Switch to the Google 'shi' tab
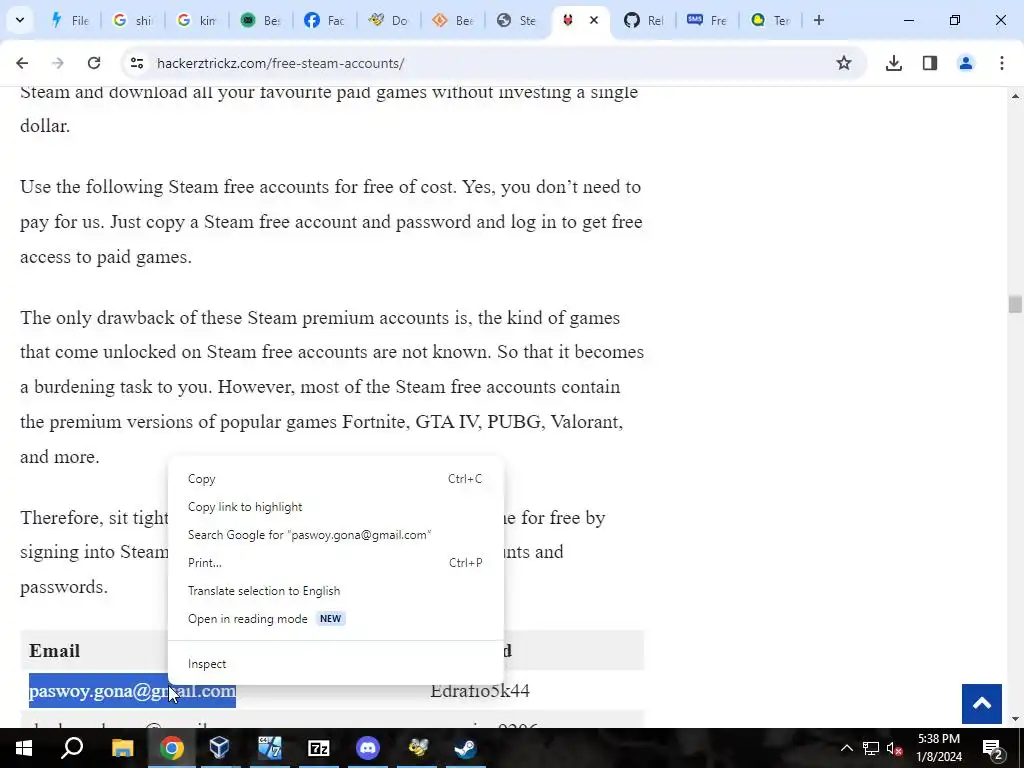Image resolution: width=1024 pixels, height=768 pixels. pyautogui.click(x=133, y=20)
